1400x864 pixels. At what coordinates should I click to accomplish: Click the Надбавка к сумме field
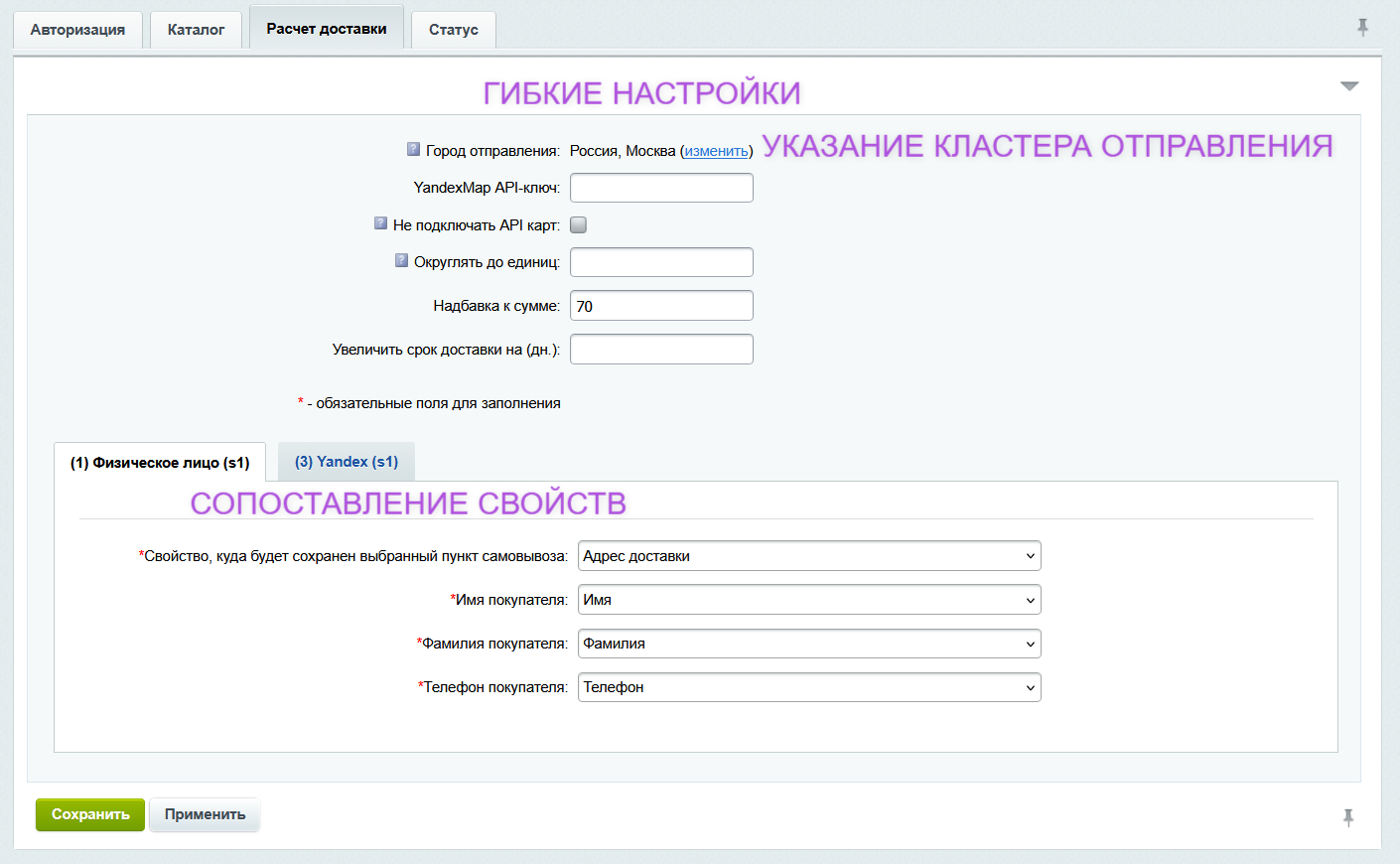coord(661,306)
